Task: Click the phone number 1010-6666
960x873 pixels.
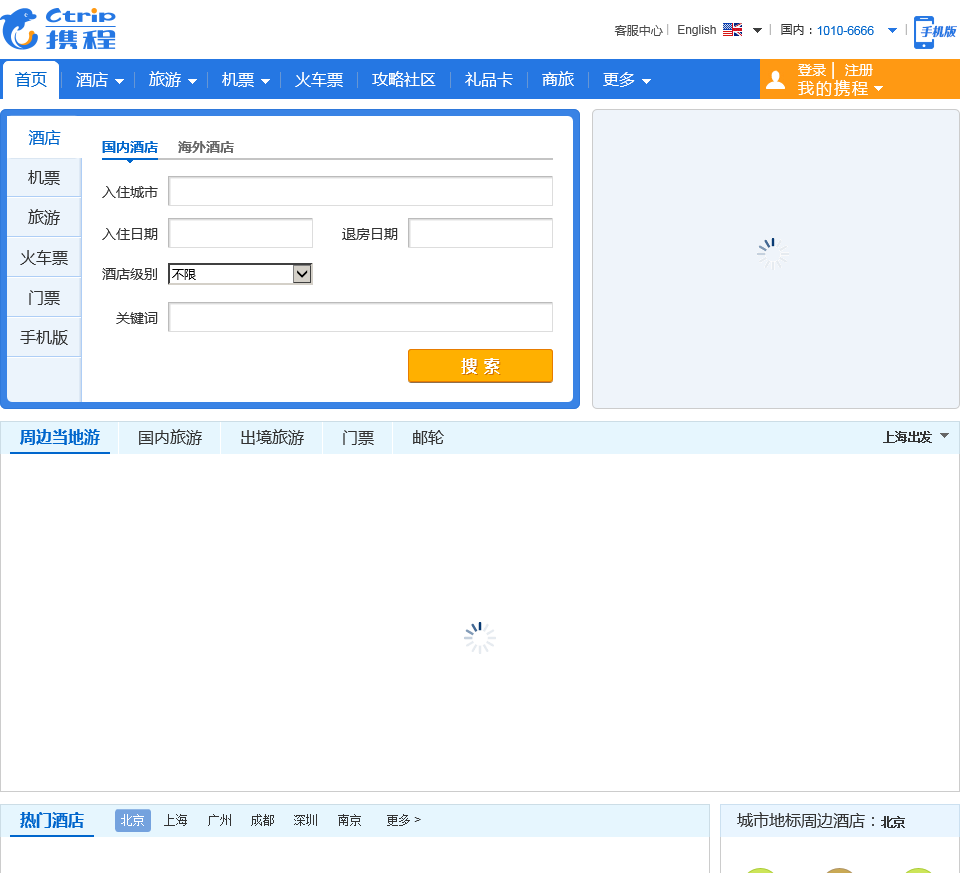Action: [x=845, y=31]
